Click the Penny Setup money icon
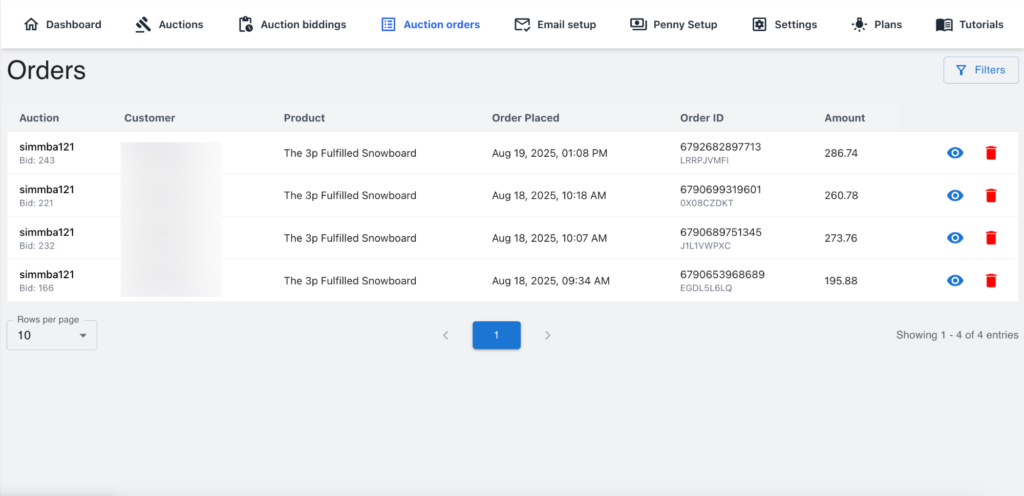This screenshot has width=1024, height=496. point(638,24)
